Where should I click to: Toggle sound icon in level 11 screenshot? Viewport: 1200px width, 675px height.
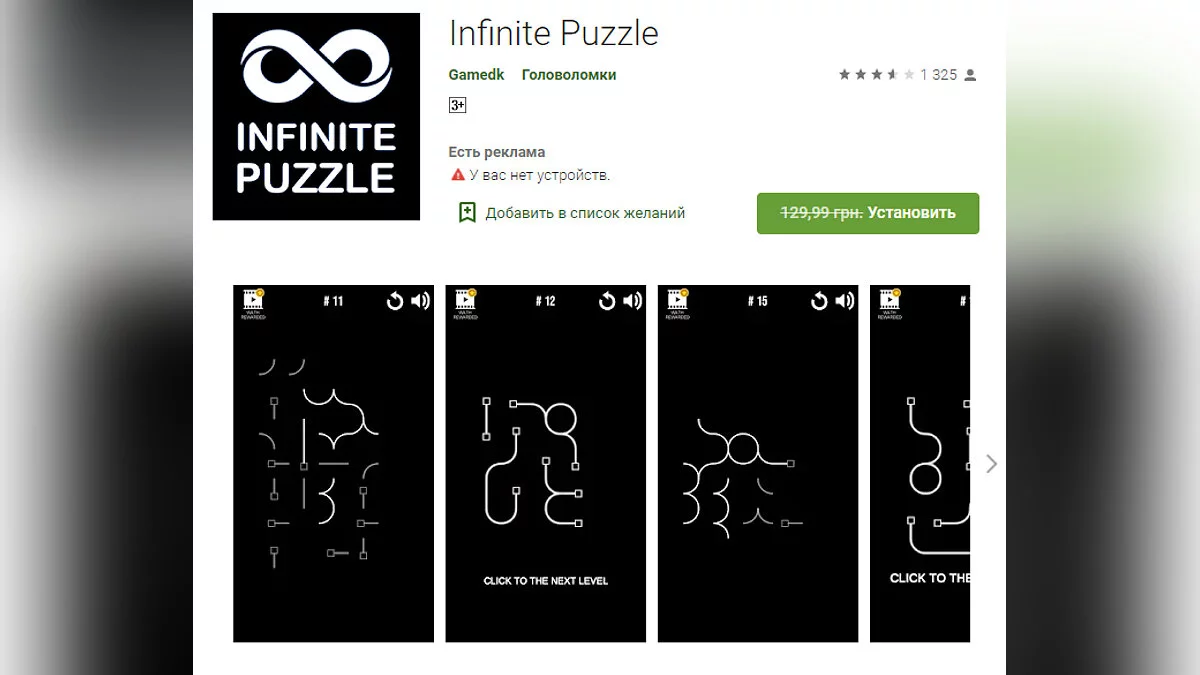pos(420,301)
